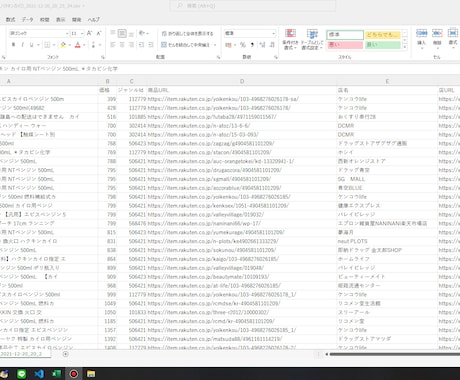Open the underline style dropdown arrow

(x=38, y=45)
